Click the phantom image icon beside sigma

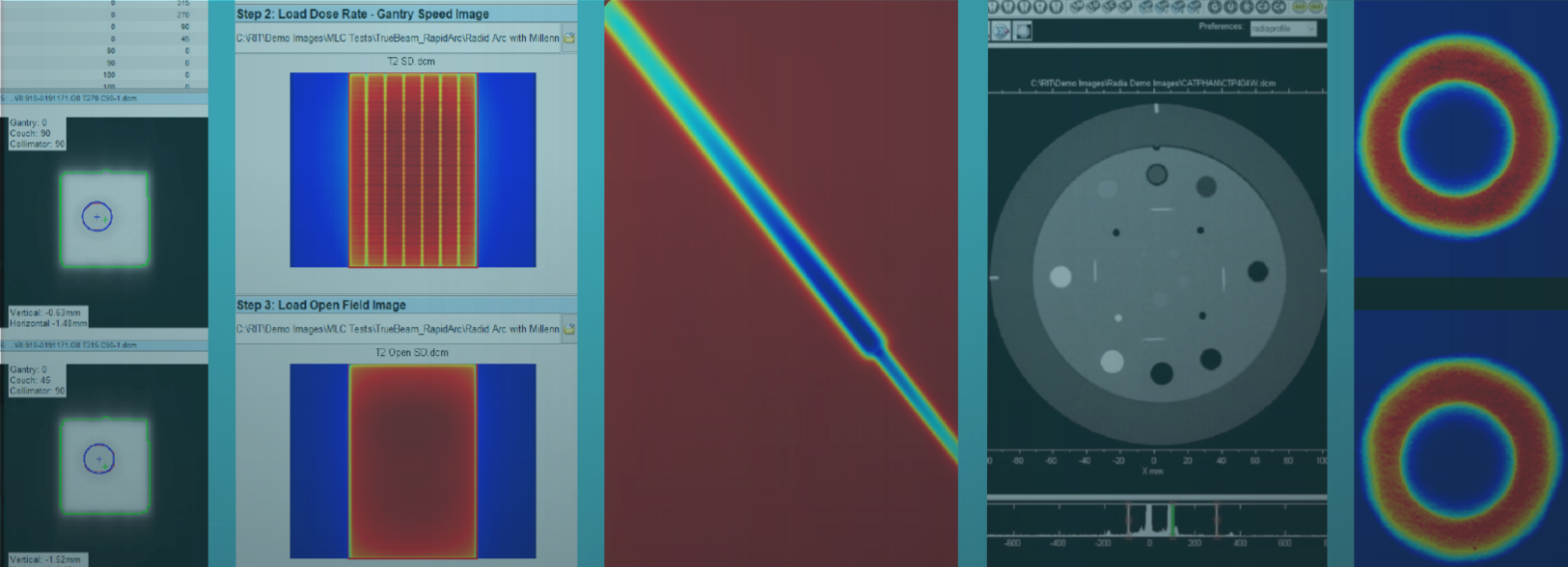[x=1023, y=31]
